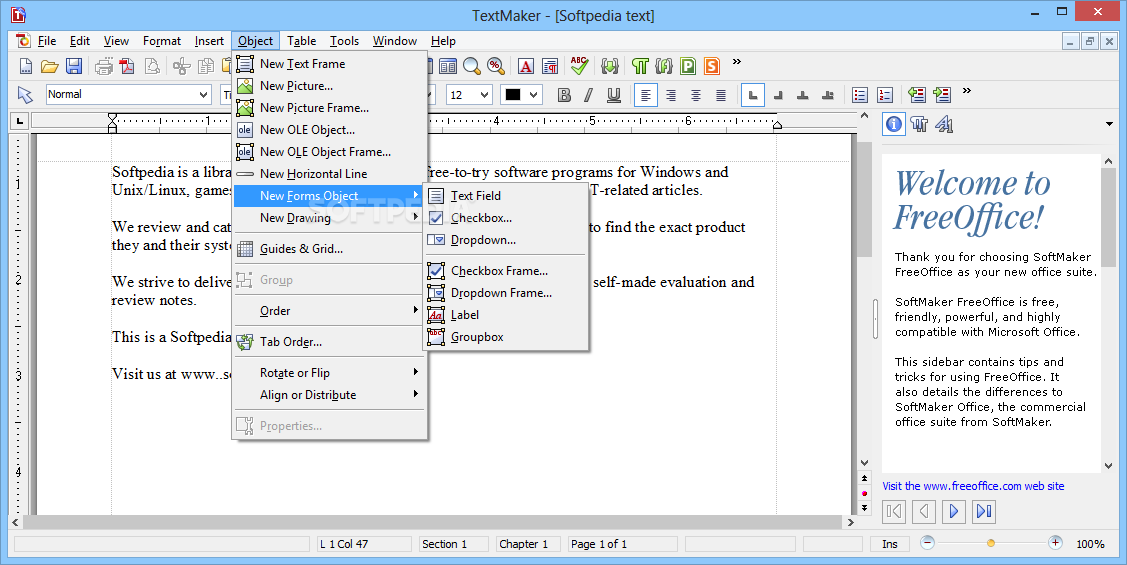Decrease the paragraph indent
This screenshot has height=565, width=1127.
click(916, 95)
